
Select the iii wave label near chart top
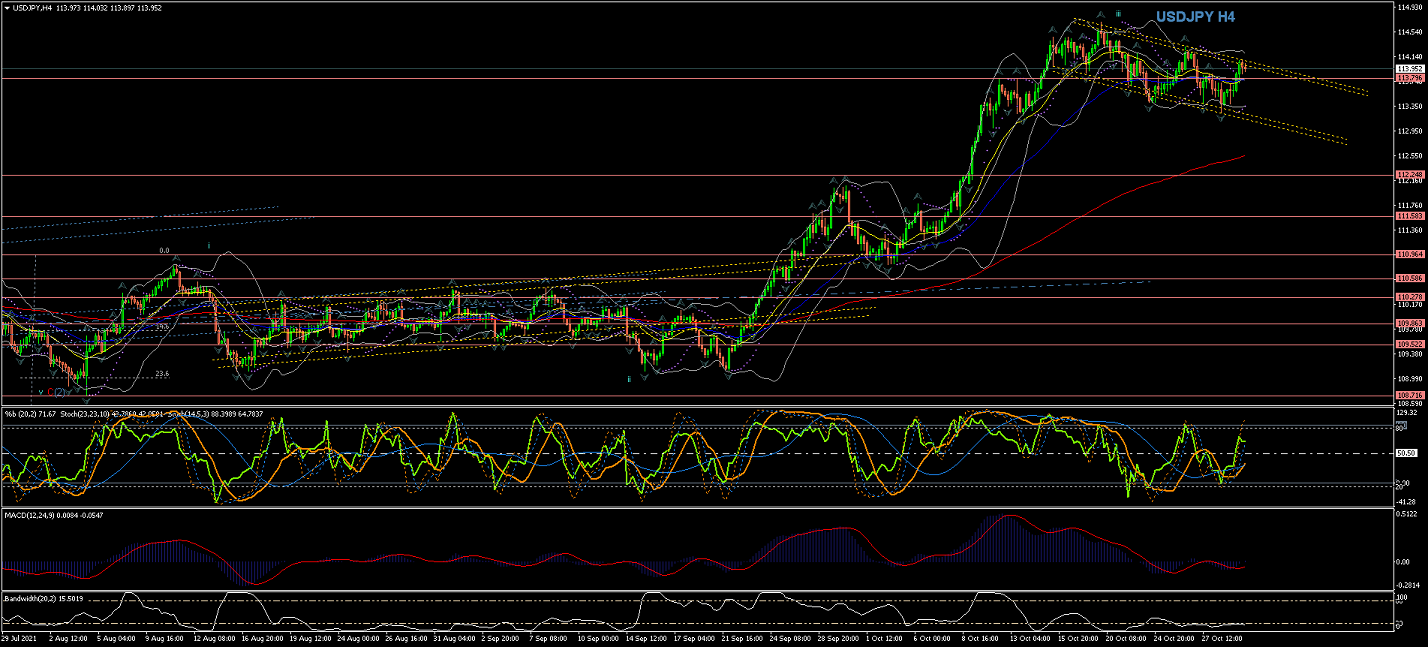tap(1118, 14)
